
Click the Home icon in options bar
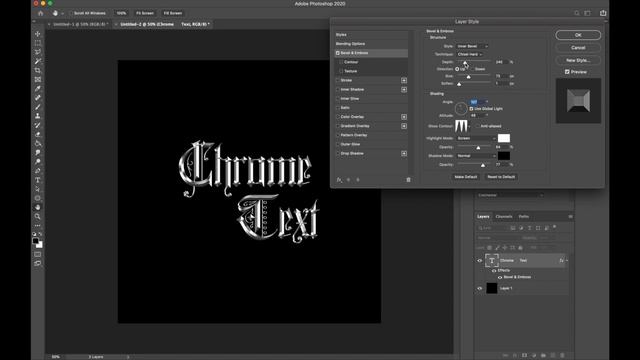(x=40, y=13)
